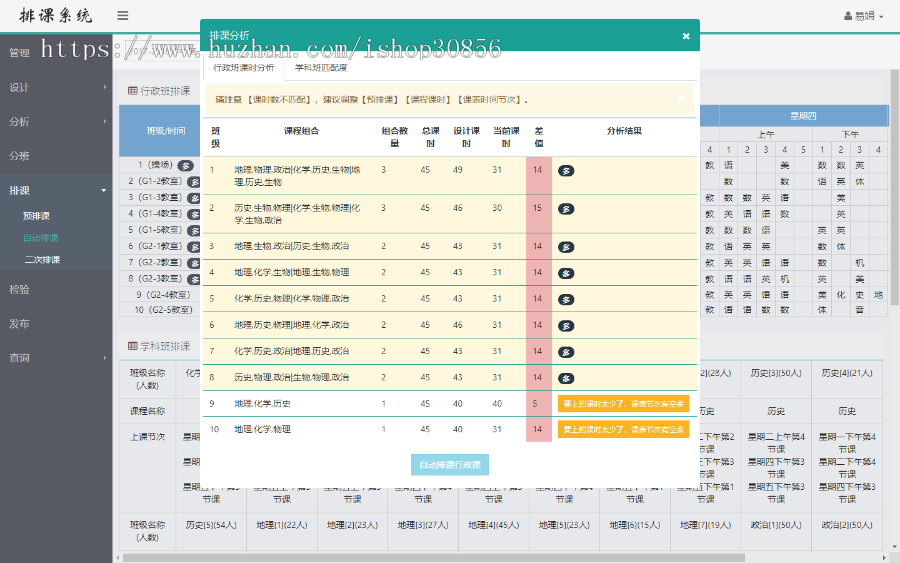Viewport: 900px width, 563px height.
Task: Click the analysis badge in row 2
Action: [x=566, y=209]
